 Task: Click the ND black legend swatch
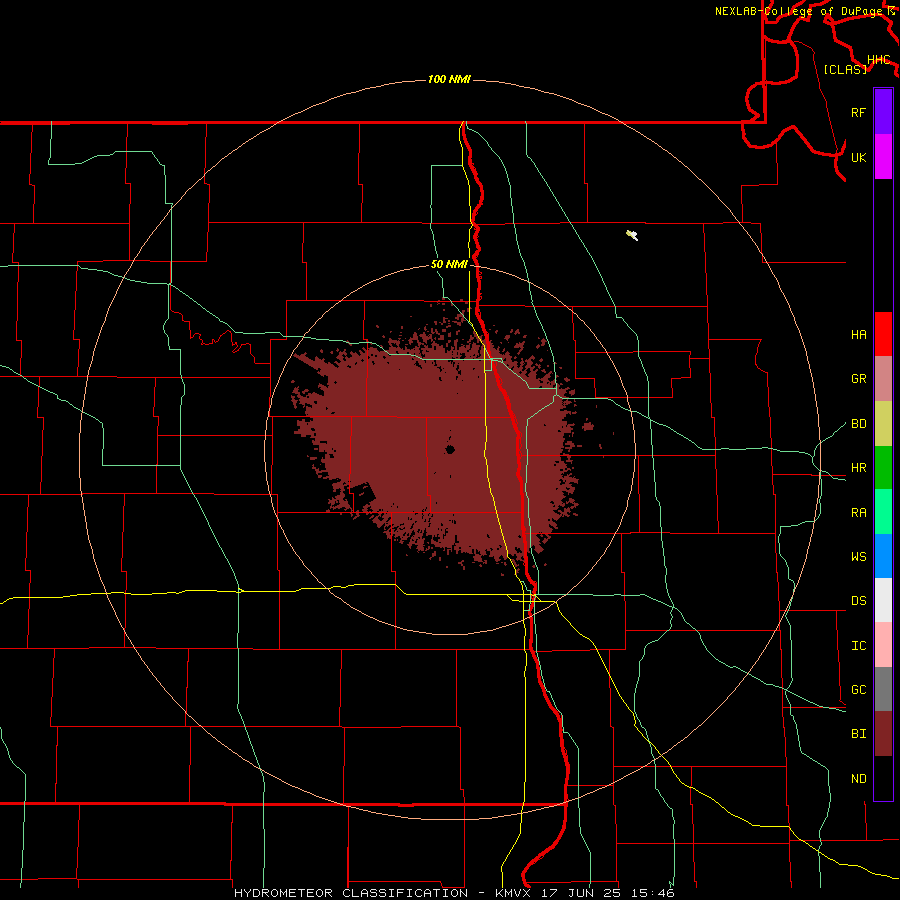(x=883, y=778)
